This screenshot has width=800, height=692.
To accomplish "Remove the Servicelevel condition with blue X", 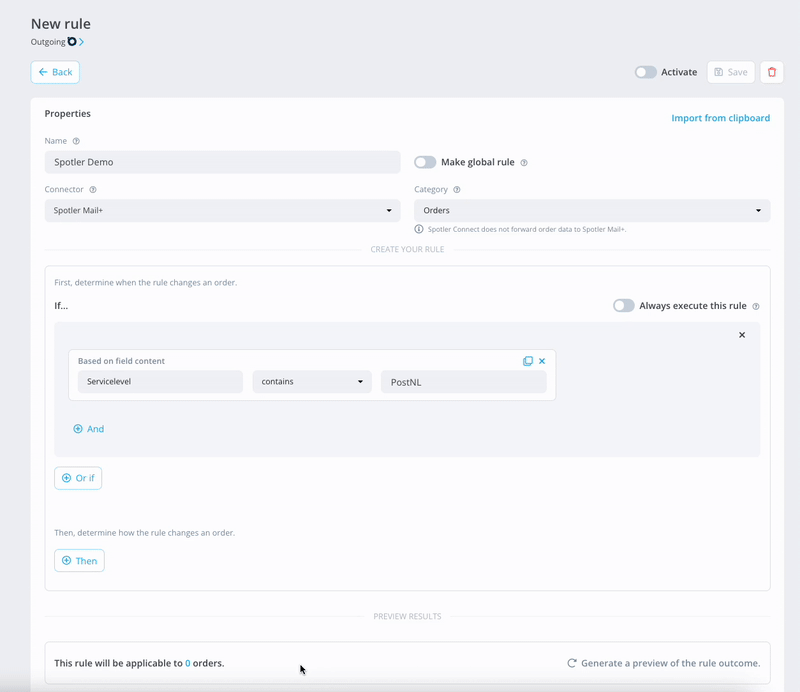I will tap(542, 361).
